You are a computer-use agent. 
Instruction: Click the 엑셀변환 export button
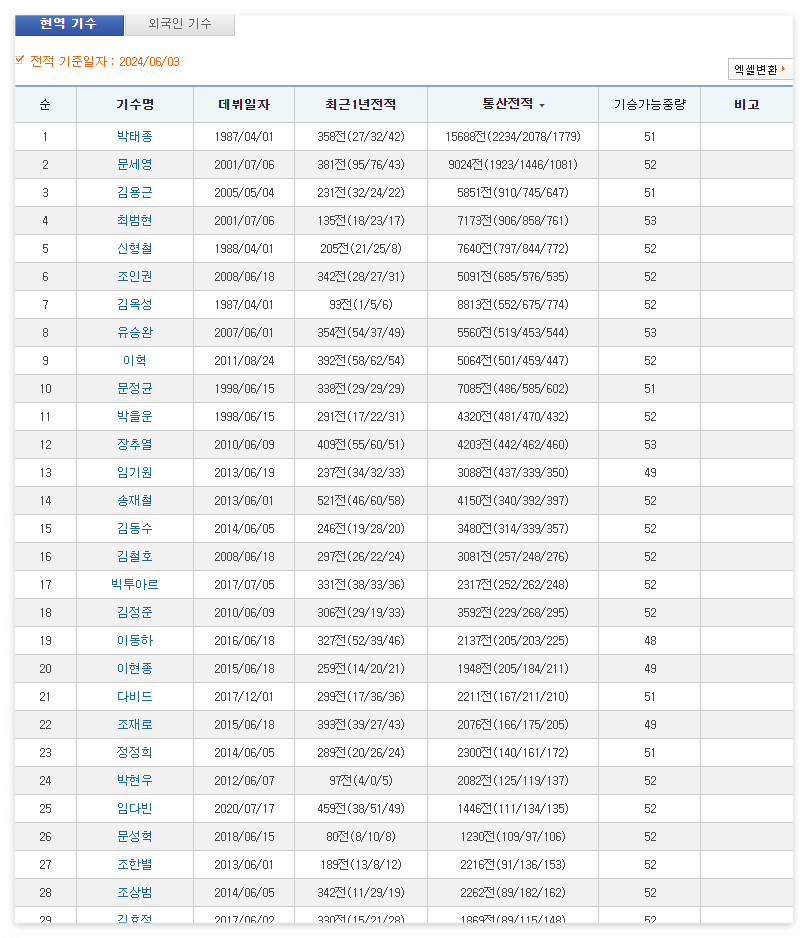[757, 70]
